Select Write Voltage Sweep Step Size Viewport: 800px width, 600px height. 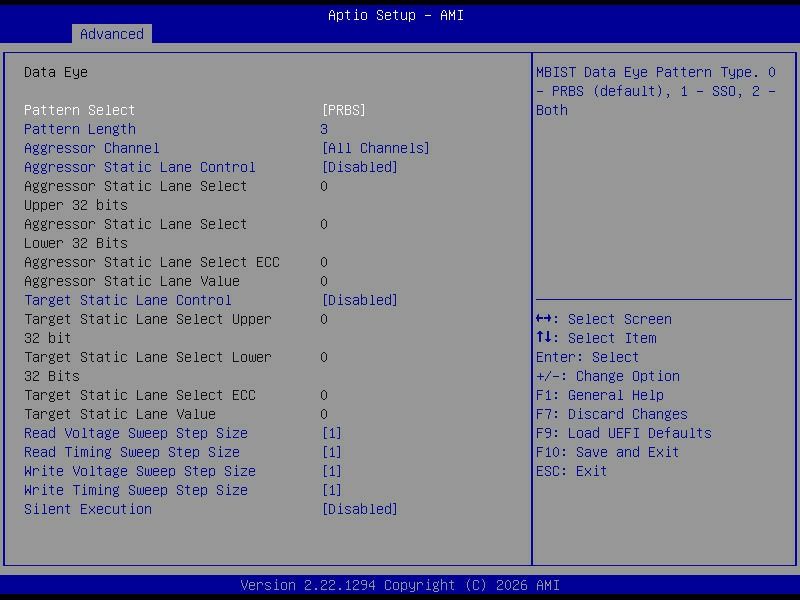click(140, 471)
